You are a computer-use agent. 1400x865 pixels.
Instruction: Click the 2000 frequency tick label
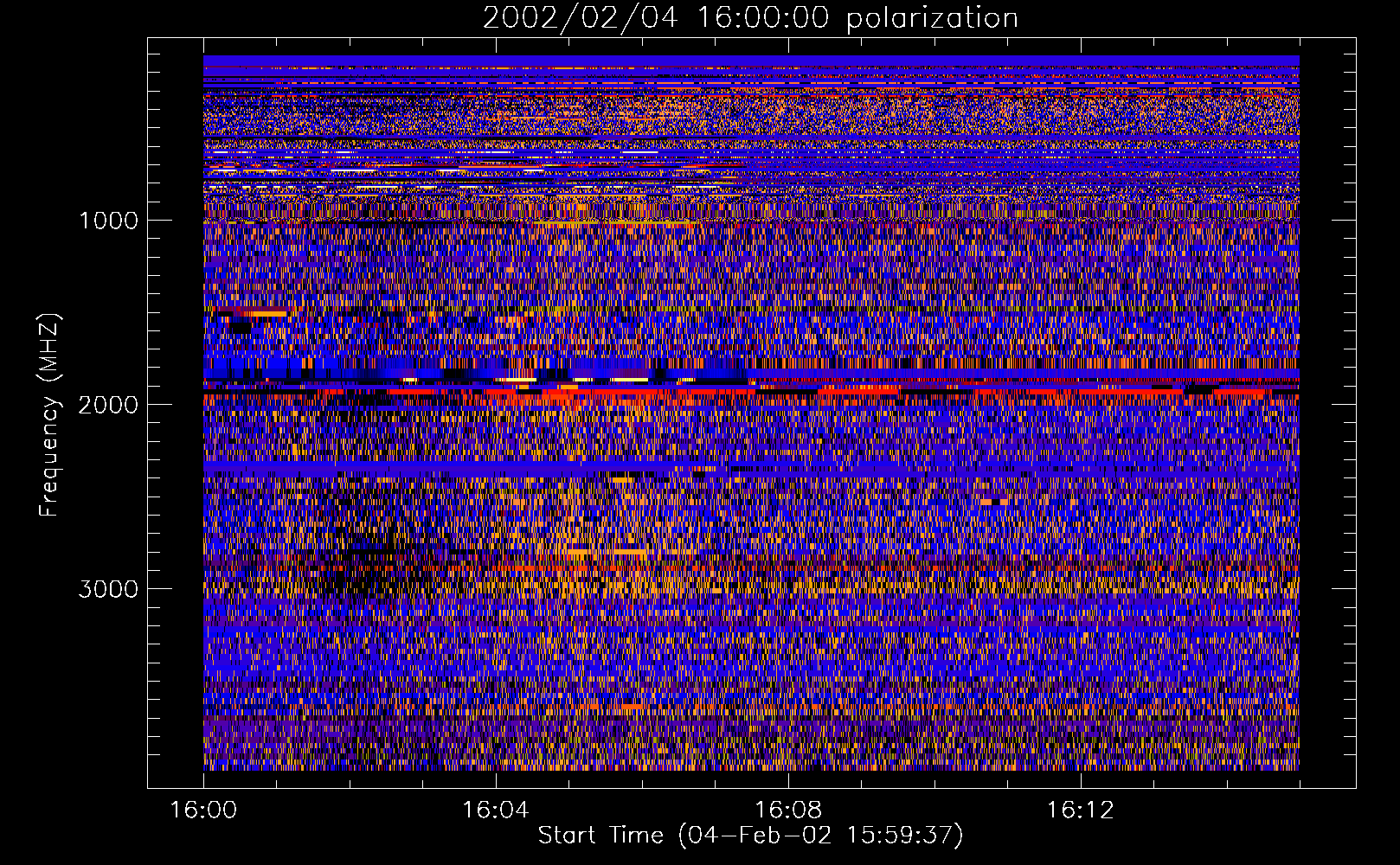[x=108, y=405]
